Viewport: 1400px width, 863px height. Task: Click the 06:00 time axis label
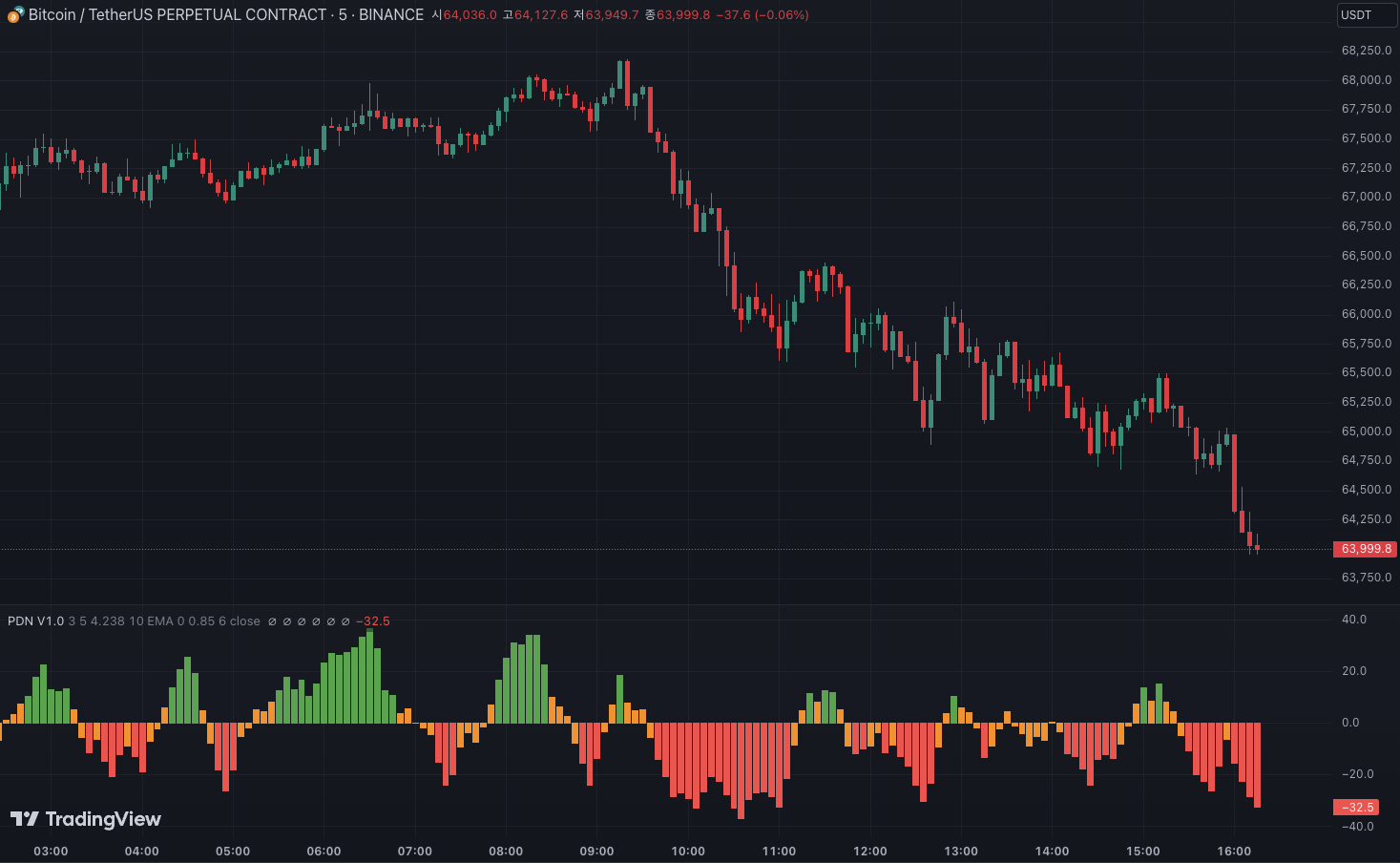click(324, 852)
